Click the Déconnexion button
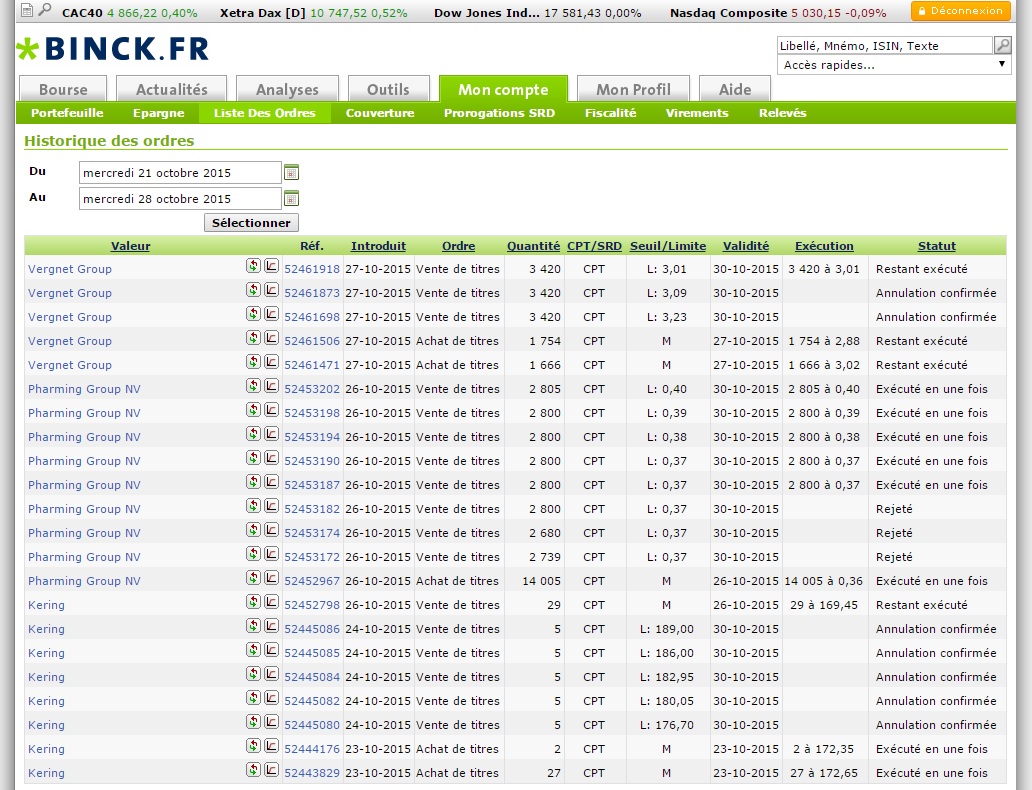 [x=960, y=11]
